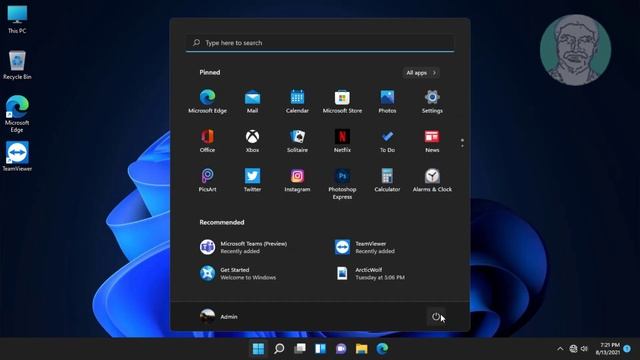Launch PicsArt

point(207,180)
